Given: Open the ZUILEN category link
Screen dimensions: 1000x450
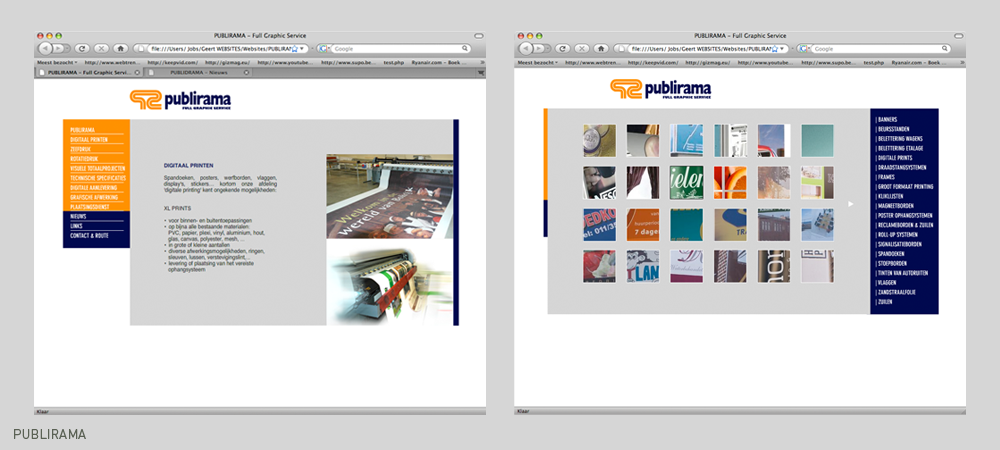Looking at the screenshot, I should click(885, 301).
